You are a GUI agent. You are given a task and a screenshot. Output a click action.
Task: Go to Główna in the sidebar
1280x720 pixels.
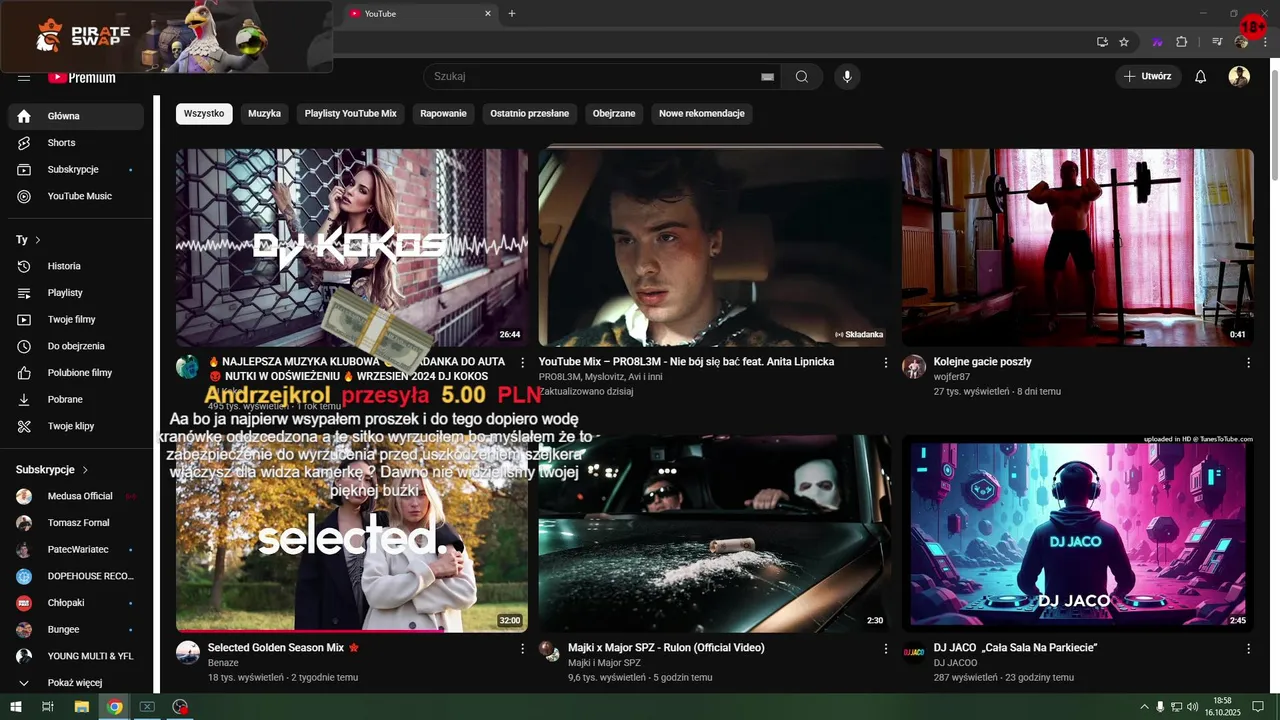(x=76, y=116)
